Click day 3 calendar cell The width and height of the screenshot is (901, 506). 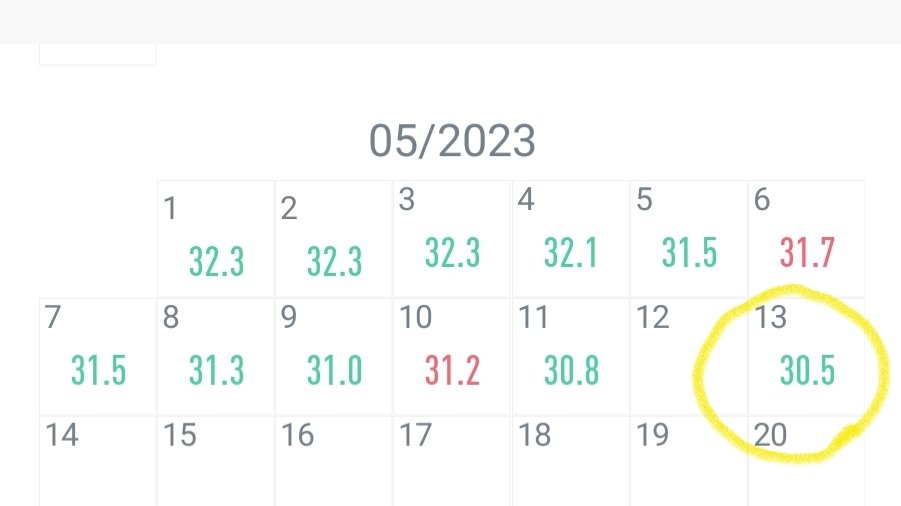click(x=452, y=239)
